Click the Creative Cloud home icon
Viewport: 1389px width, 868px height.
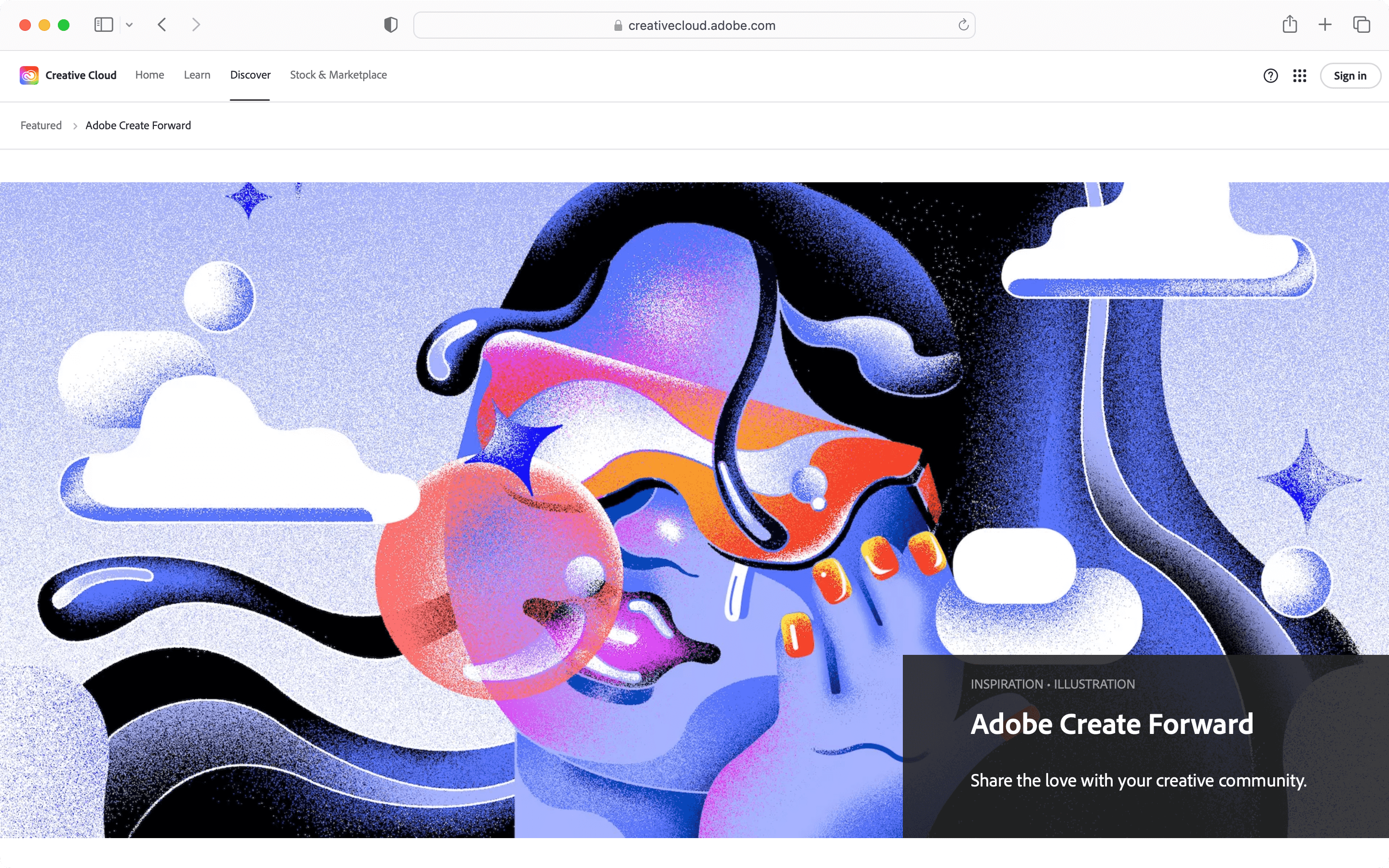(x=28, y=74)
